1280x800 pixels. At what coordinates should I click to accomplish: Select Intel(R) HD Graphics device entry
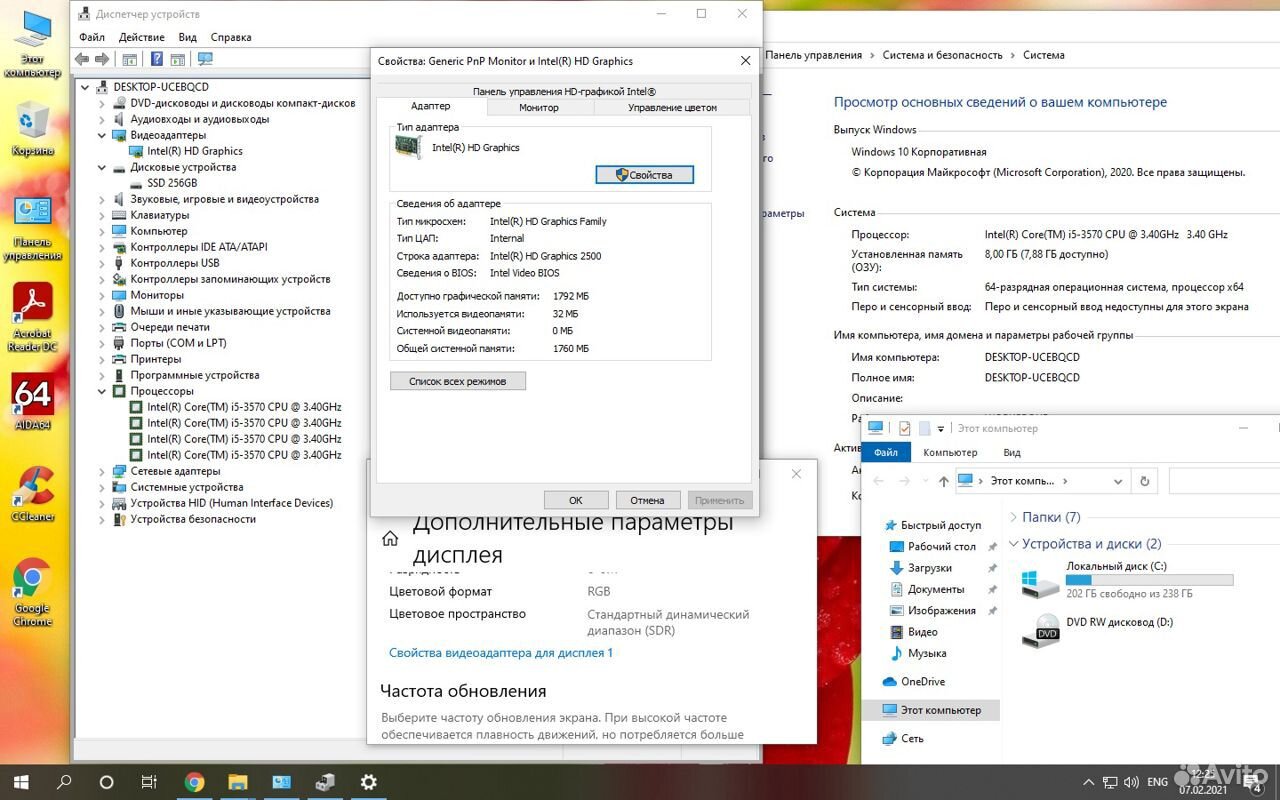pos(195,151)
